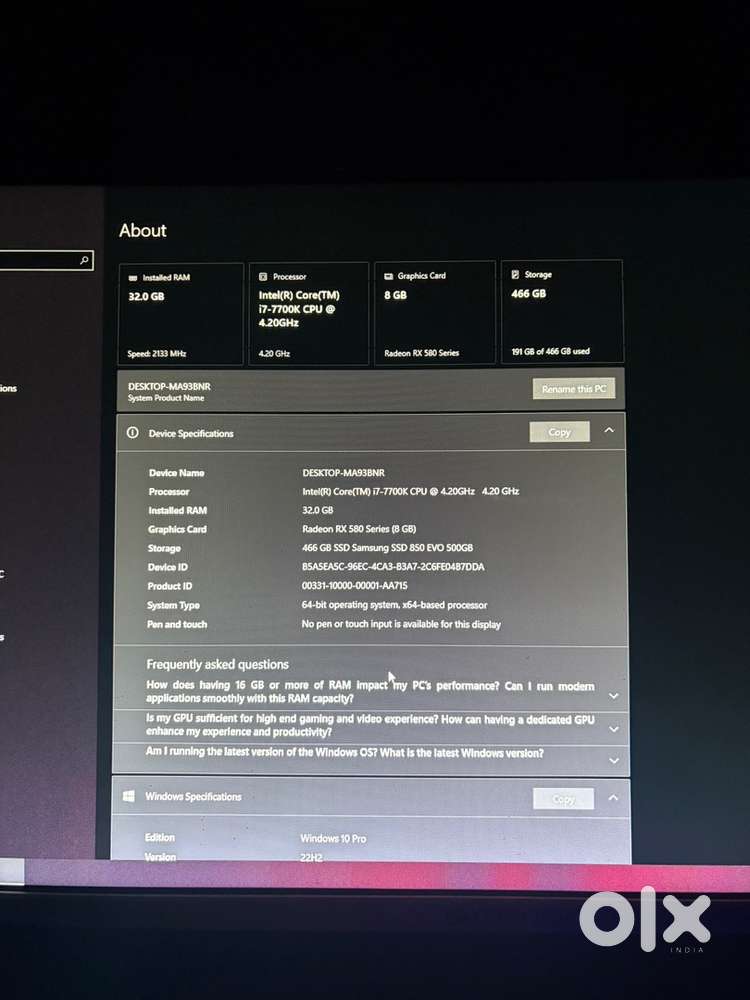750x1000 pixels.
Task: Select the Intel Core i7-7700K processor card text
Action: 299,309
